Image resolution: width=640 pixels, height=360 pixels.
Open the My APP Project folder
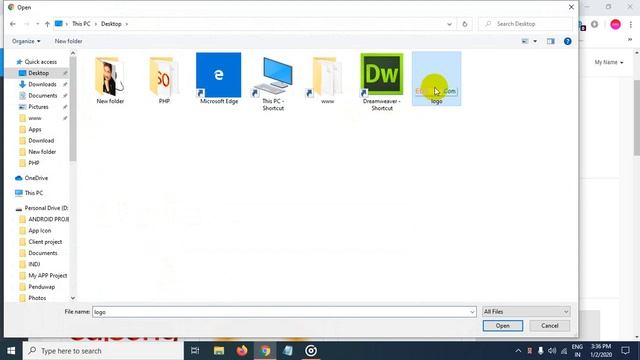point(47,276)
